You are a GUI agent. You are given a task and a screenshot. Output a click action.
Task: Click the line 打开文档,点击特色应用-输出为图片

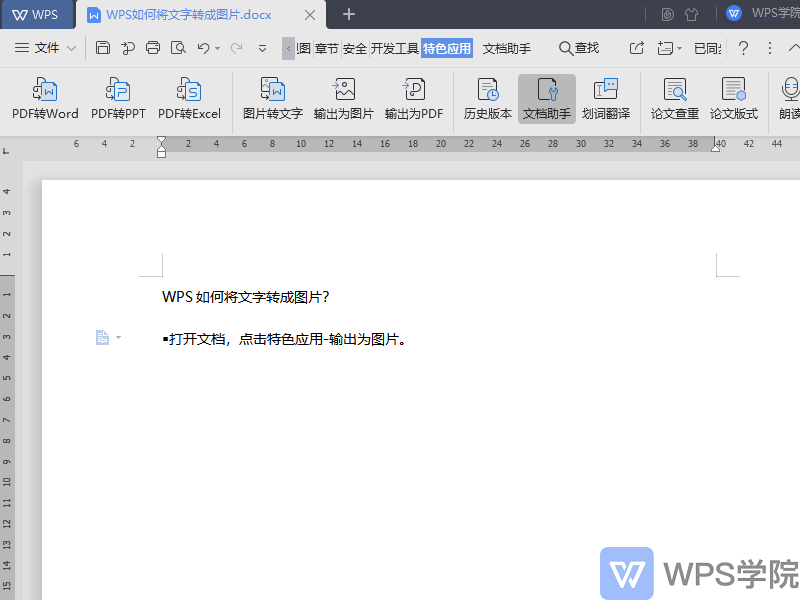pyautogui.click(x=285, y=339)
